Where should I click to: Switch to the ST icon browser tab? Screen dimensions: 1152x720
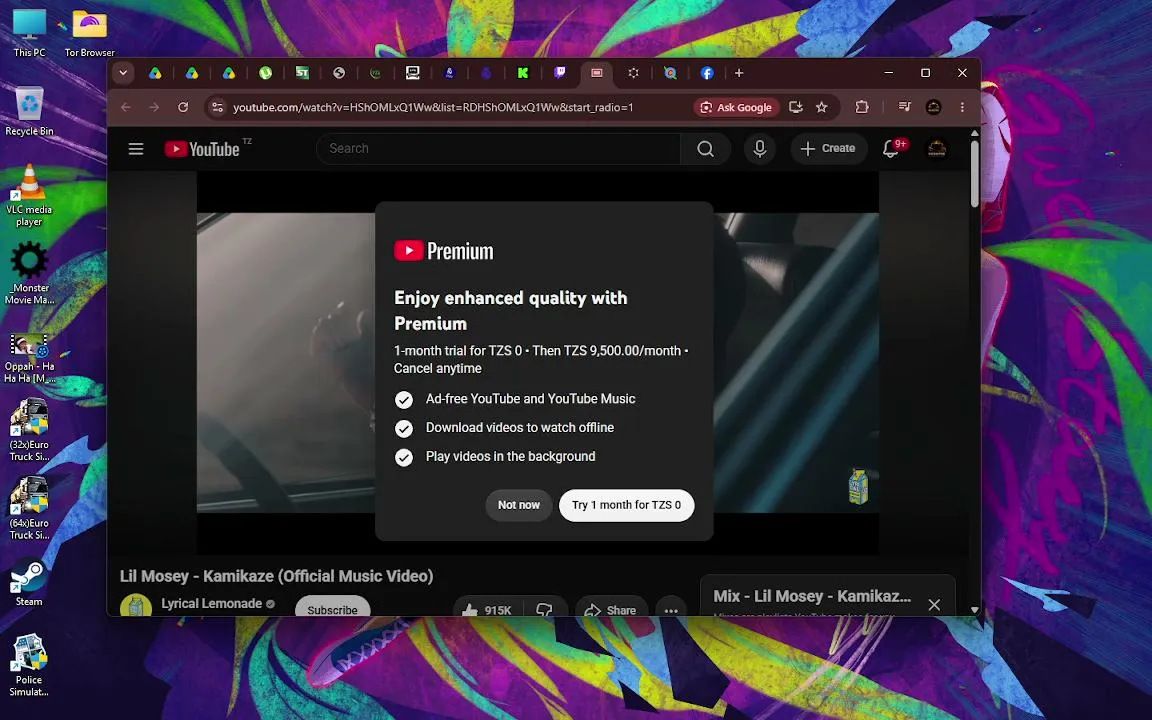point(302,73)
